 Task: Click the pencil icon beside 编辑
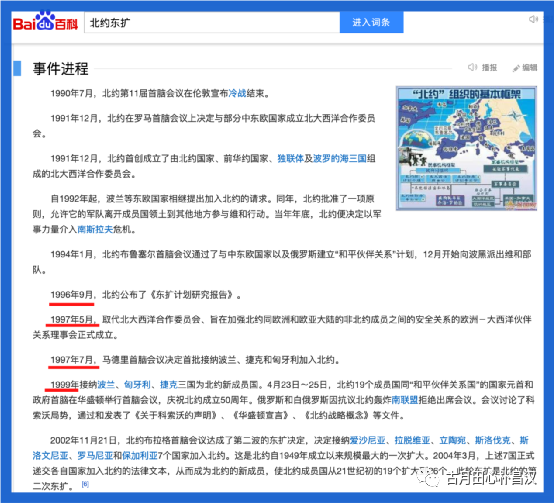pyautogui.click(x=516, y=68)
